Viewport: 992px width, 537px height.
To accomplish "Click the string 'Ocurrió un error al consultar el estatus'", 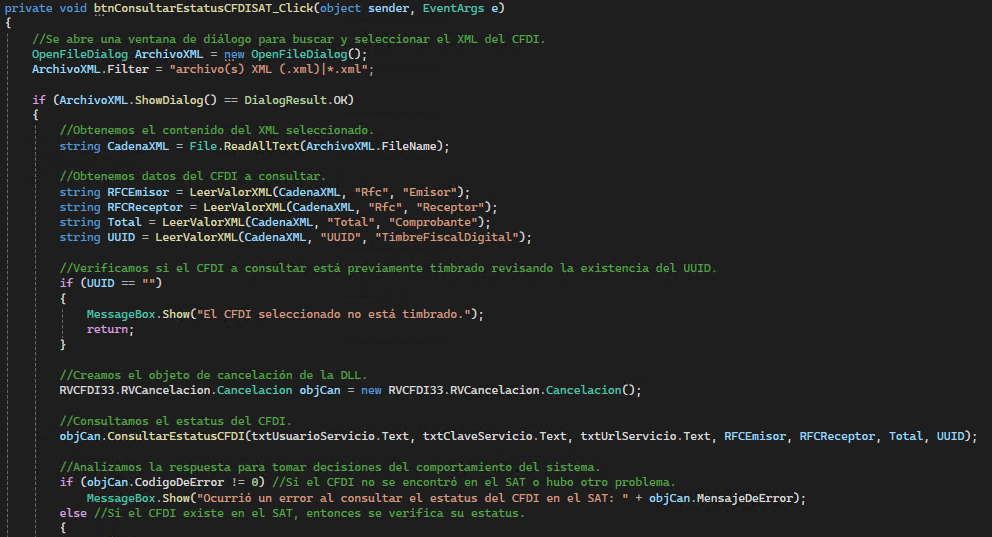I will 412,498.
